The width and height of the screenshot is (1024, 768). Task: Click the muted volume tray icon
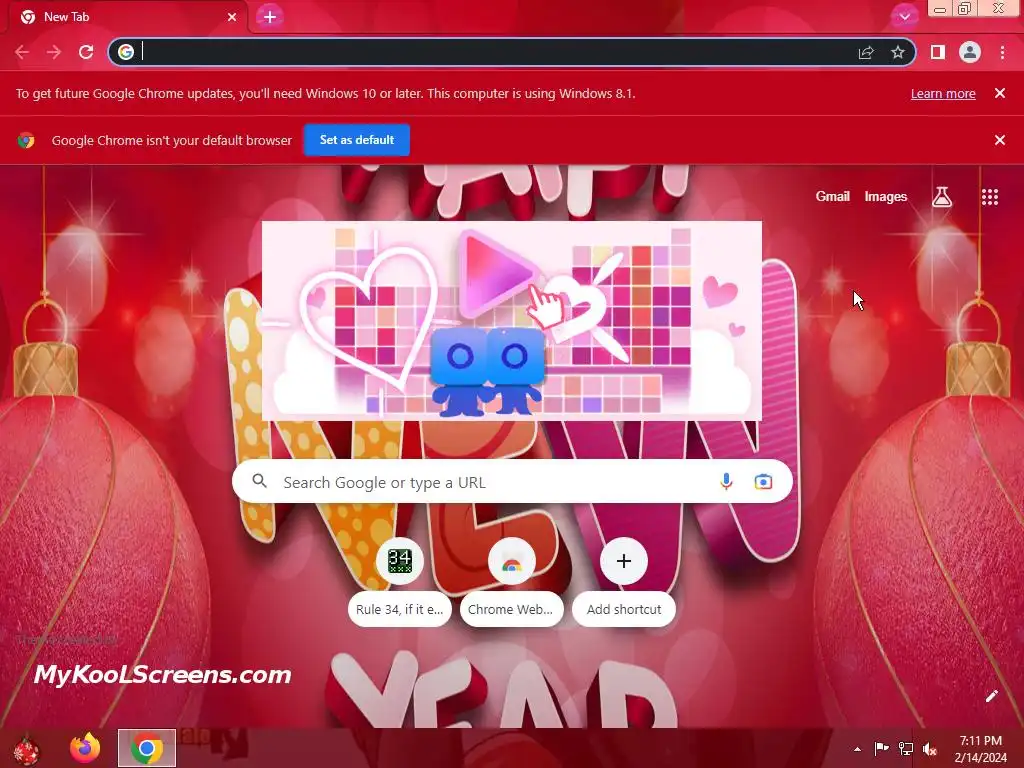[x=930, y=749]
